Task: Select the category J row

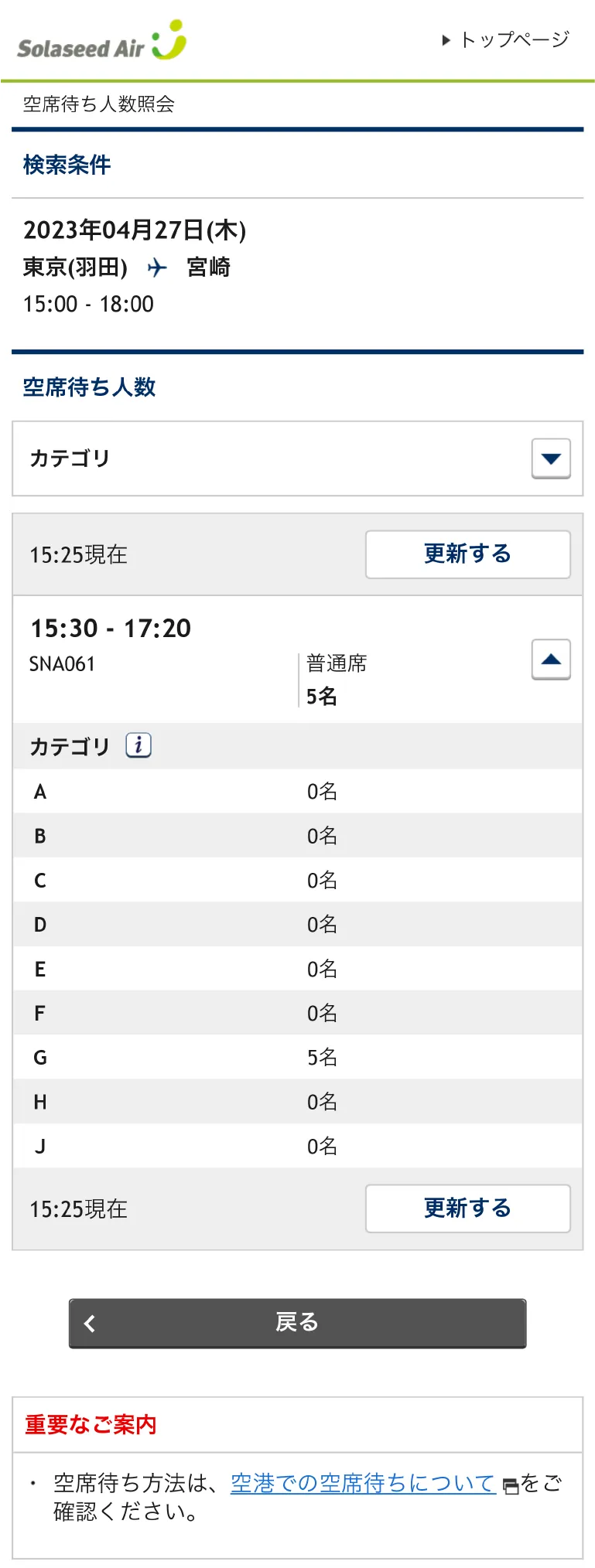Action: [297, 1146]
